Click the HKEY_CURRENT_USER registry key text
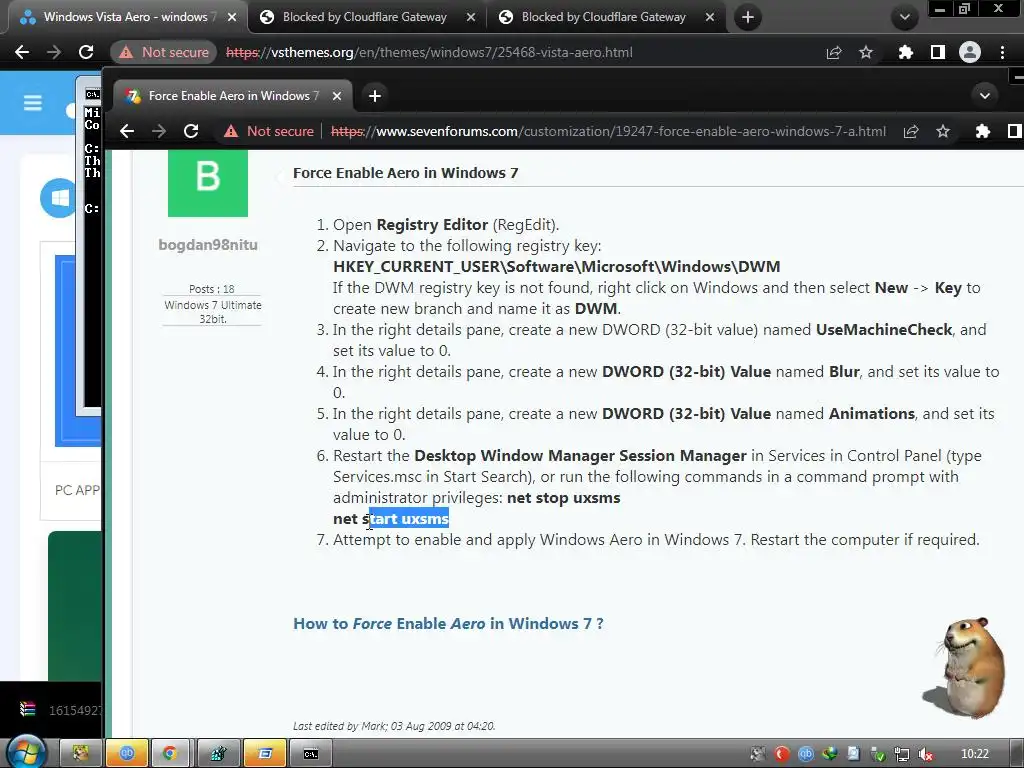 click(x=556, y=266)
